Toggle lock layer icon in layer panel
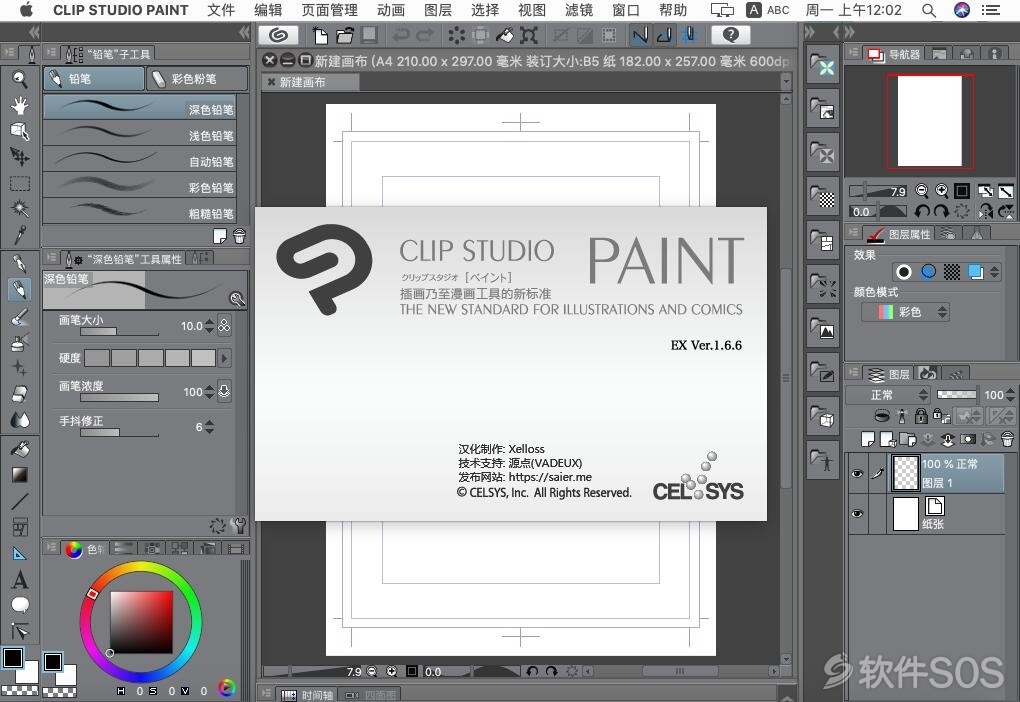This screenshot has width=1020, height=702. pos(921,416)
